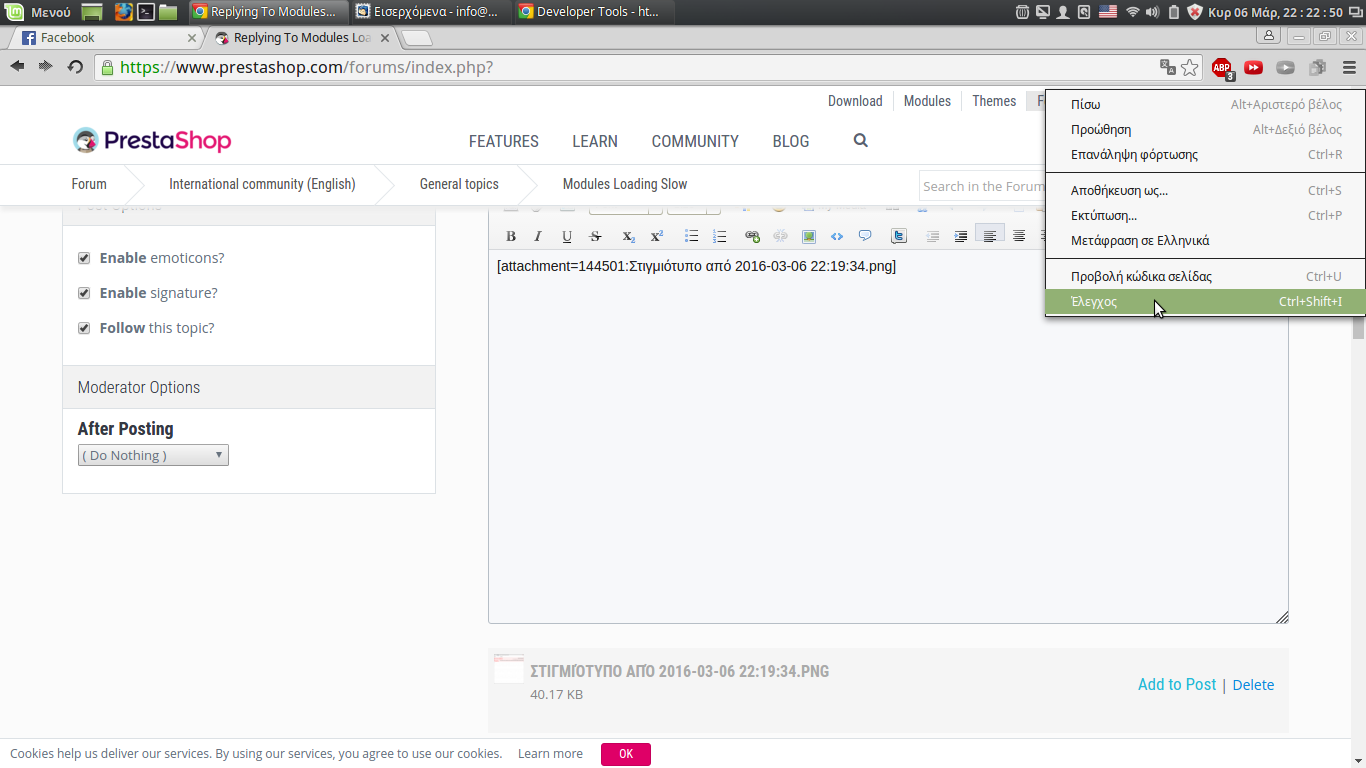The image size is (1366, 768).
Task: Uncheck Enable signature checkbox
Action: (x=84, y=293)
